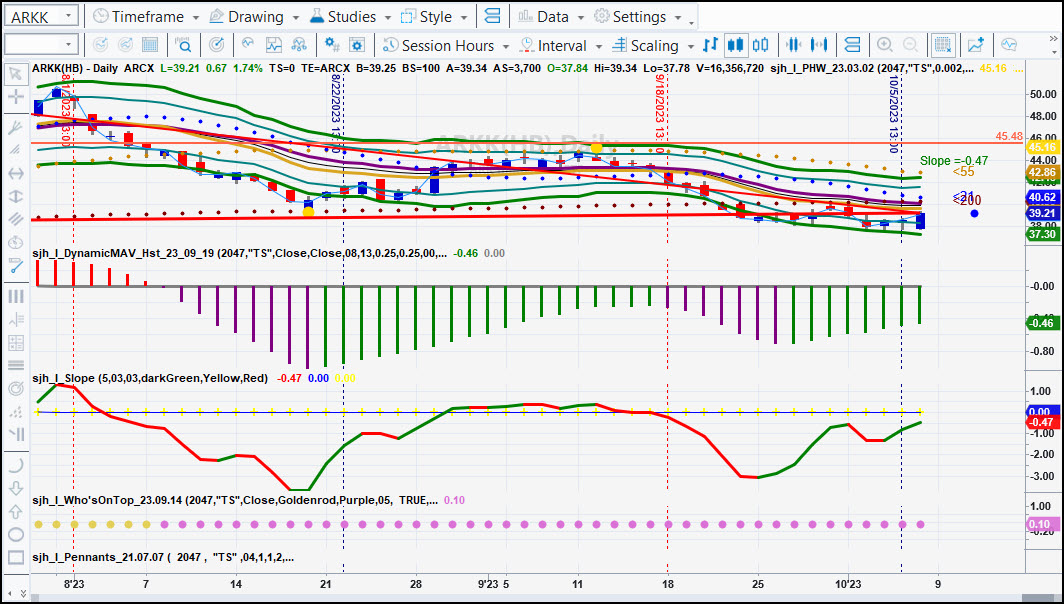Open the empty second-row combo box
The height and width of the screenshot is (604, 1064).
coord(68,45)
